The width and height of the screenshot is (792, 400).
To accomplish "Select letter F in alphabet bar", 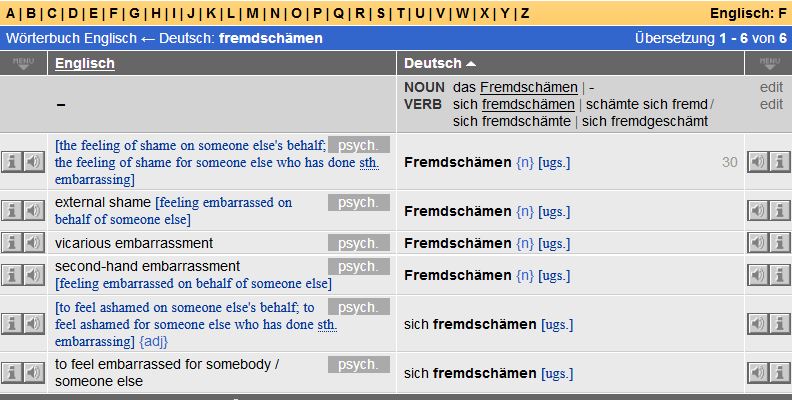I will point(113,13).
